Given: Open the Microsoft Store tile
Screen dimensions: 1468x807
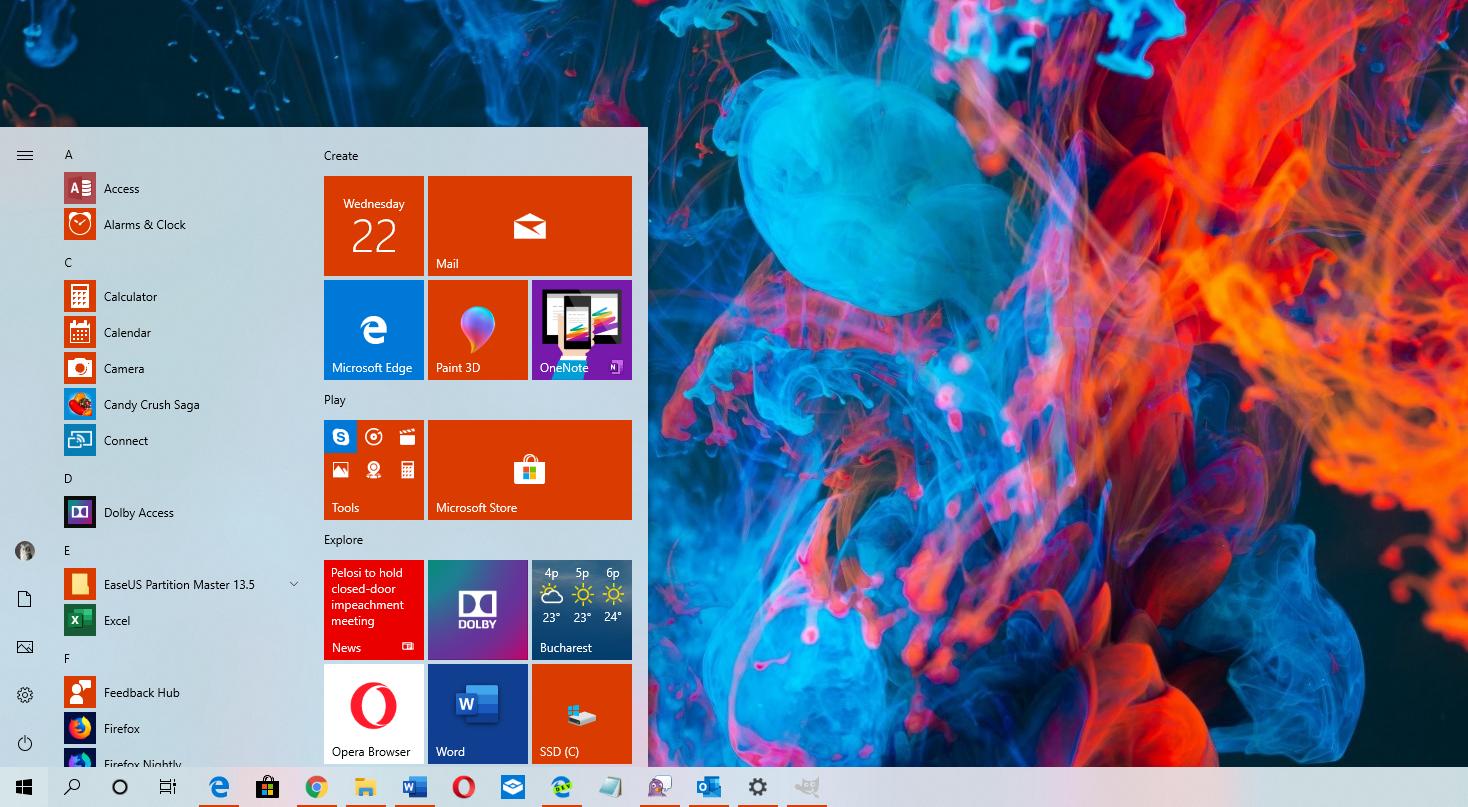Looking at the screenshot, I should point(530,470).
